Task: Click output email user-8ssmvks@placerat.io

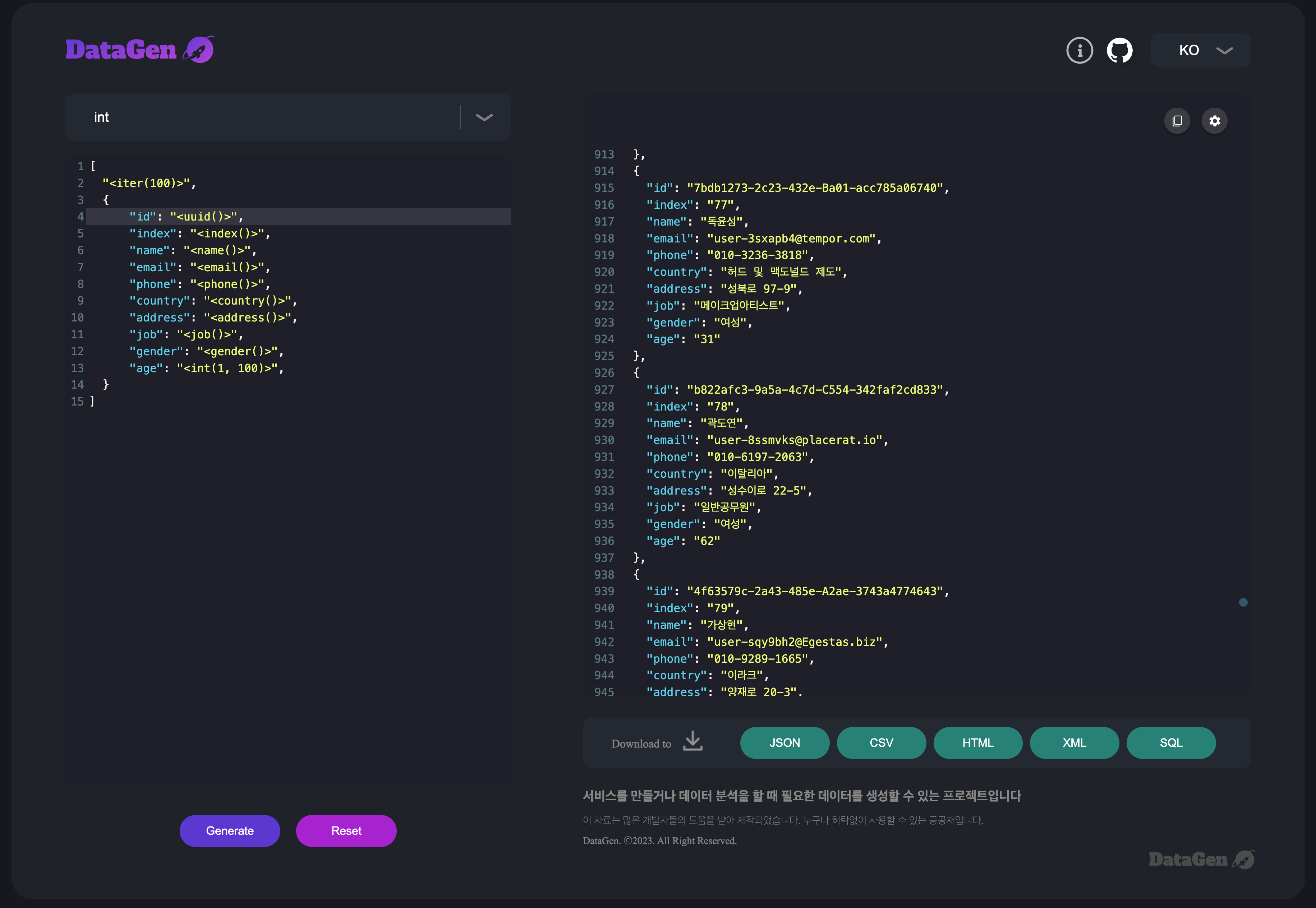Action: pyautogui.click(x=795, y=440)
